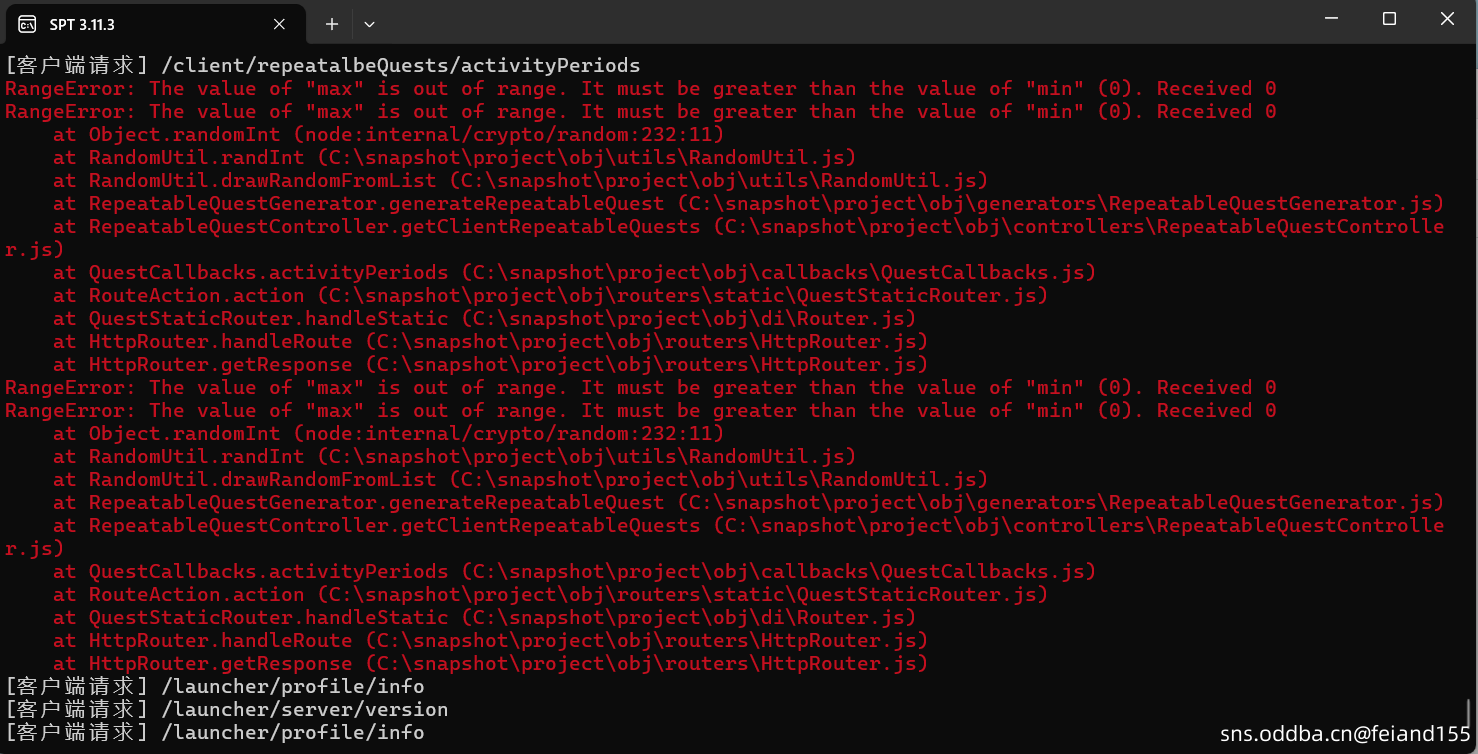Expand the new tab profile dropdown chevron

click(369, 24)
